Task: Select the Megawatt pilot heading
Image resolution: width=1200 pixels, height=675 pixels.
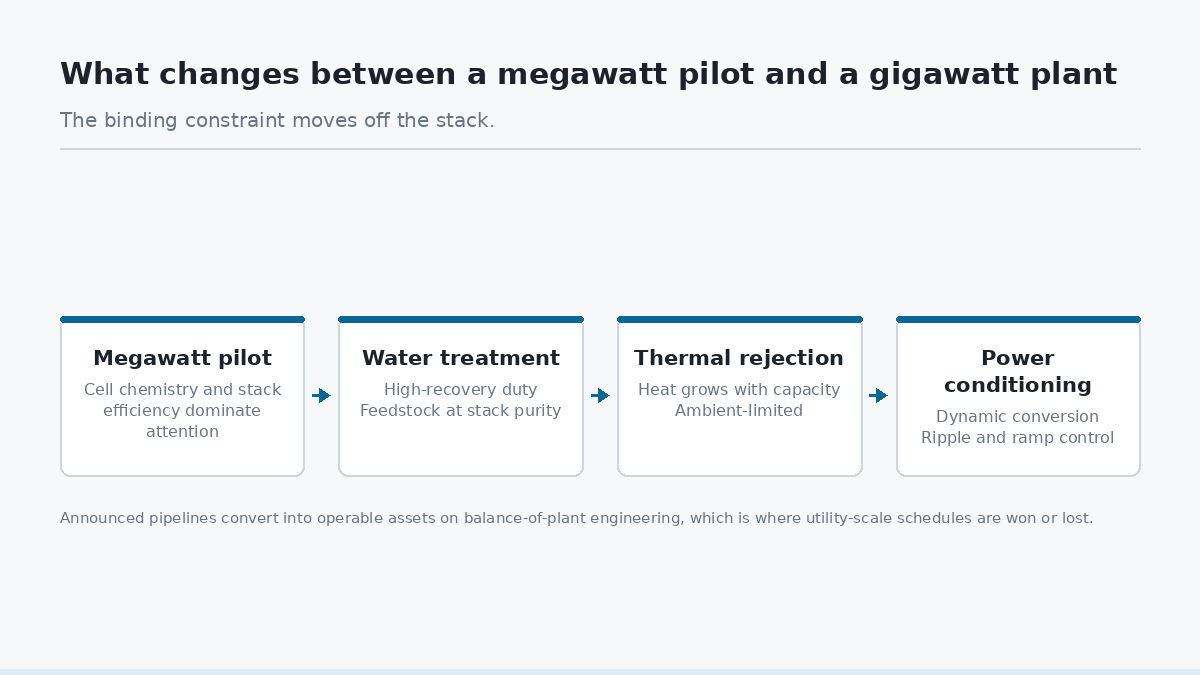Action: click(x=182, y=358)
